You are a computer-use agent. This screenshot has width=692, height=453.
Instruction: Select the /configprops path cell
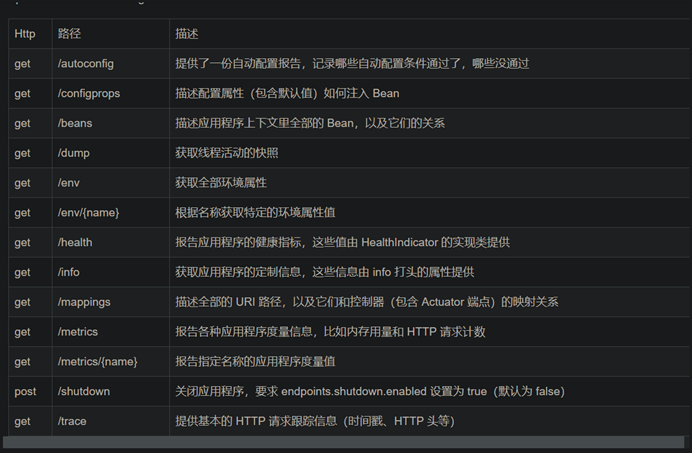[91, 93]
